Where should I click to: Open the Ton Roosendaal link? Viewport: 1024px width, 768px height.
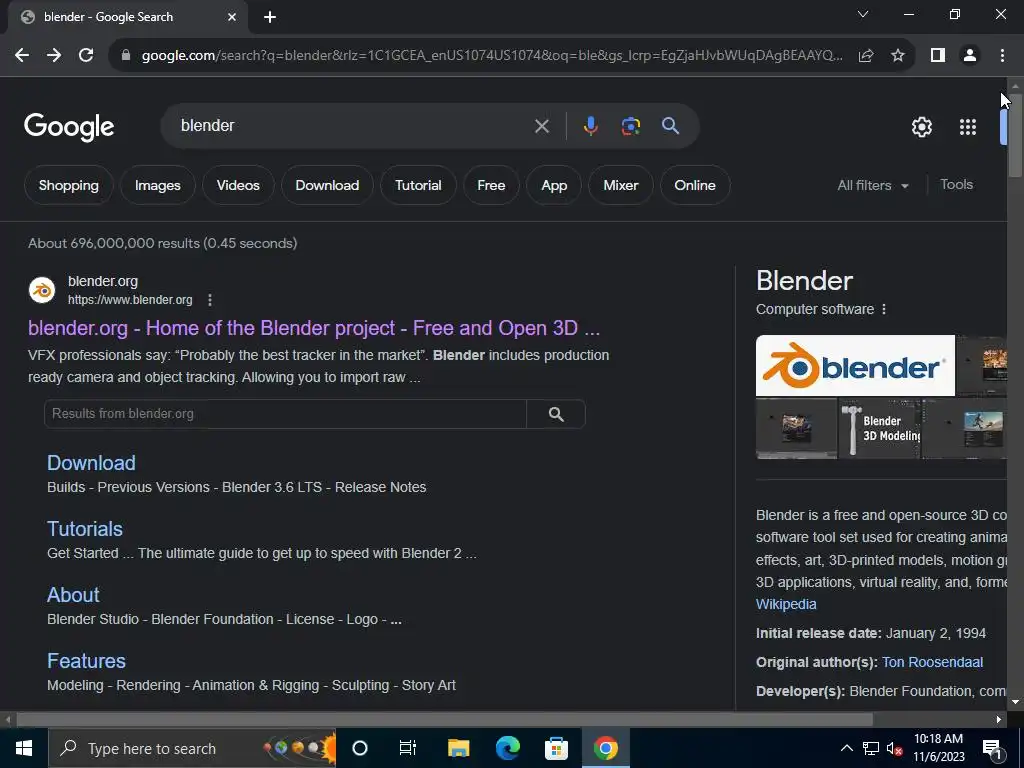(933, 662)
